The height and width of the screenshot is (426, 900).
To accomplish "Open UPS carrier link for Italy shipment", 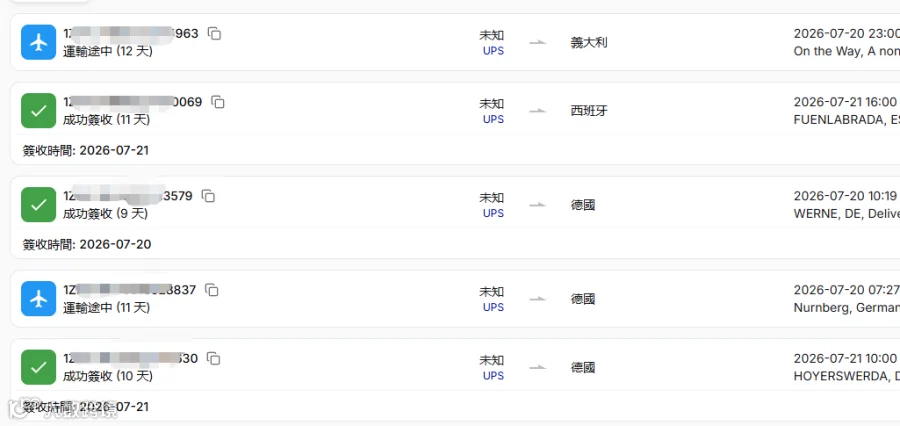I will (493, 51).
